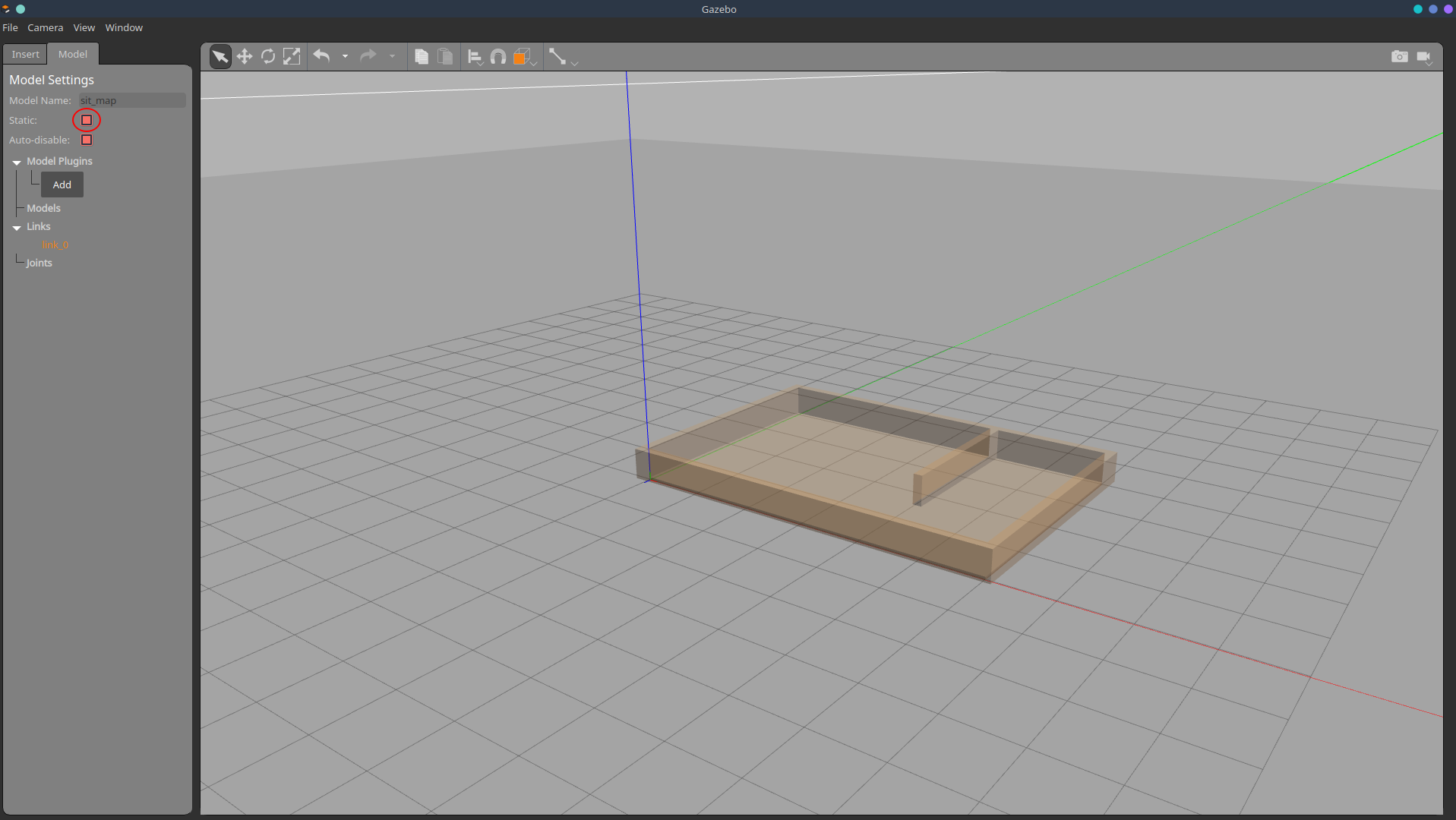Click the teal window control dot top-right

1417,9
